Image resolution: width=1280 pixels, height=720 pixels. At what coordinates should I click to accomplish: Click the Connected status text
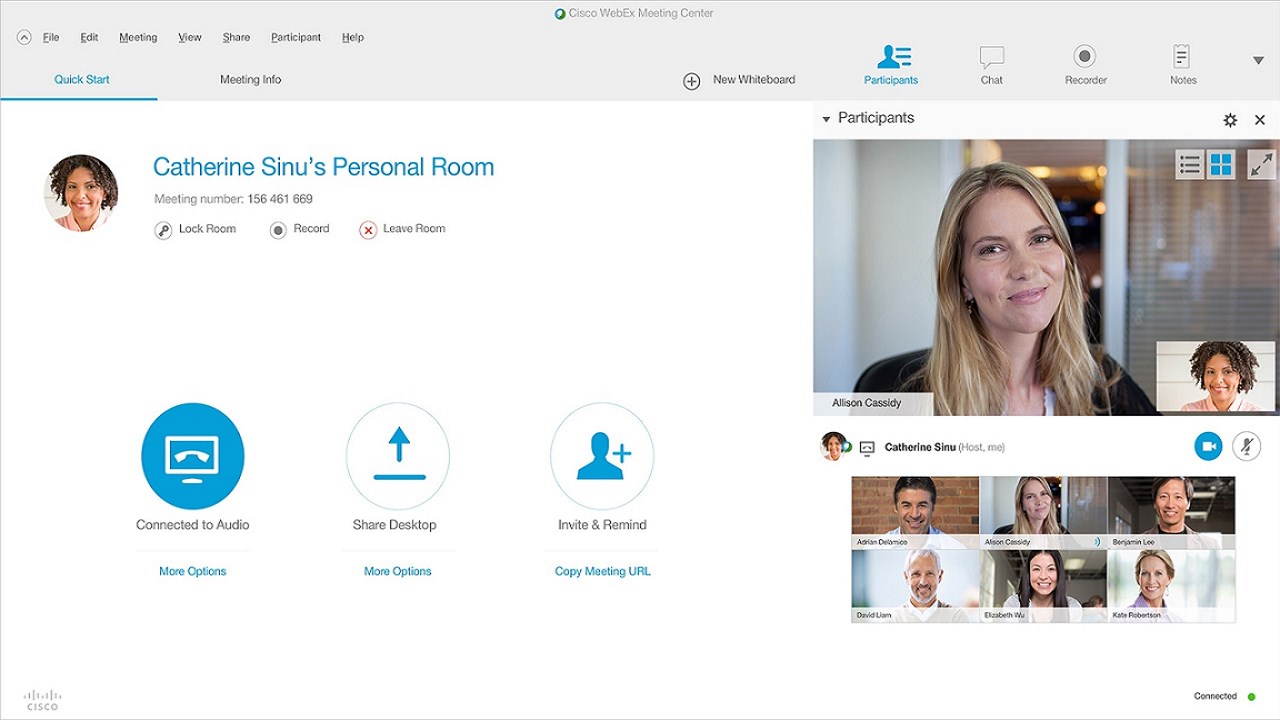click(1215, 696)
